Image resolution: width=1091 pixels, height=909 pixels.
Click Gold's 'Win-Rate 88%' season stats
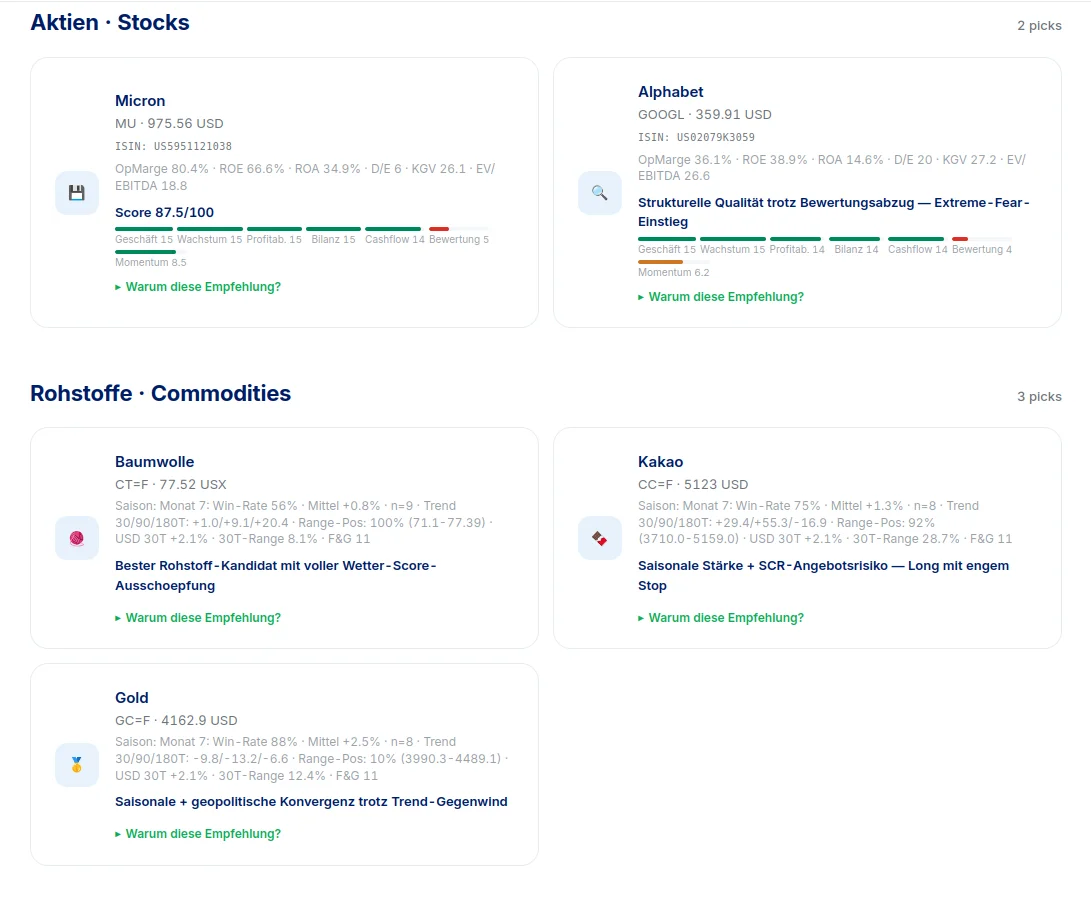tap(312, 759)
